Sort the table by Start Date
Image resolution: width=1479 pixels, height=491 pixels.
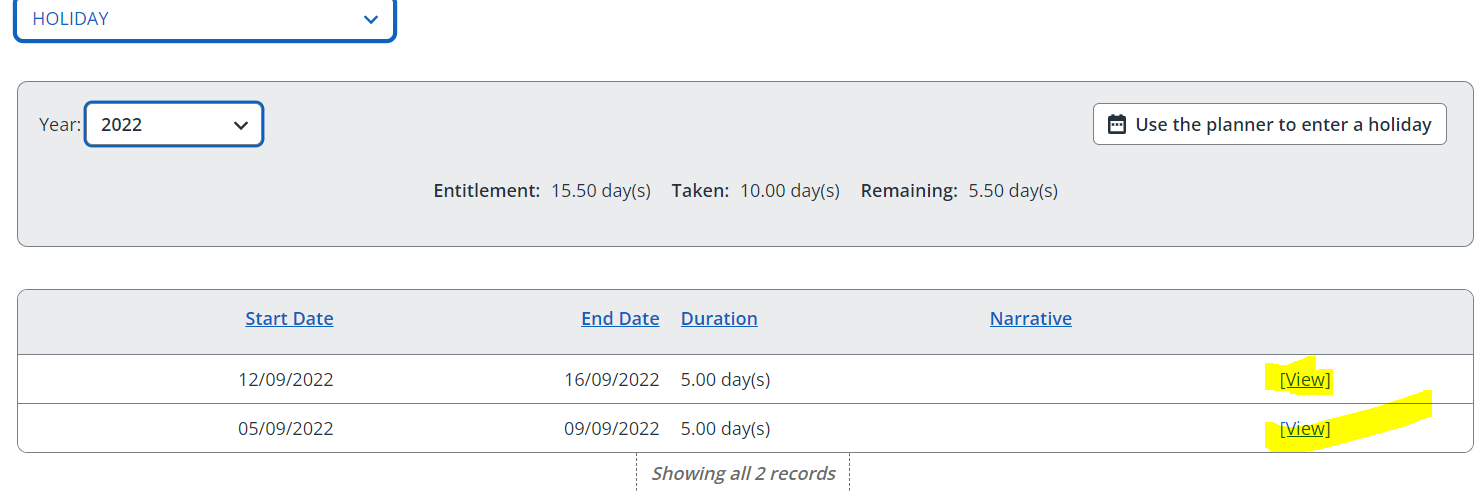(289, 318)
